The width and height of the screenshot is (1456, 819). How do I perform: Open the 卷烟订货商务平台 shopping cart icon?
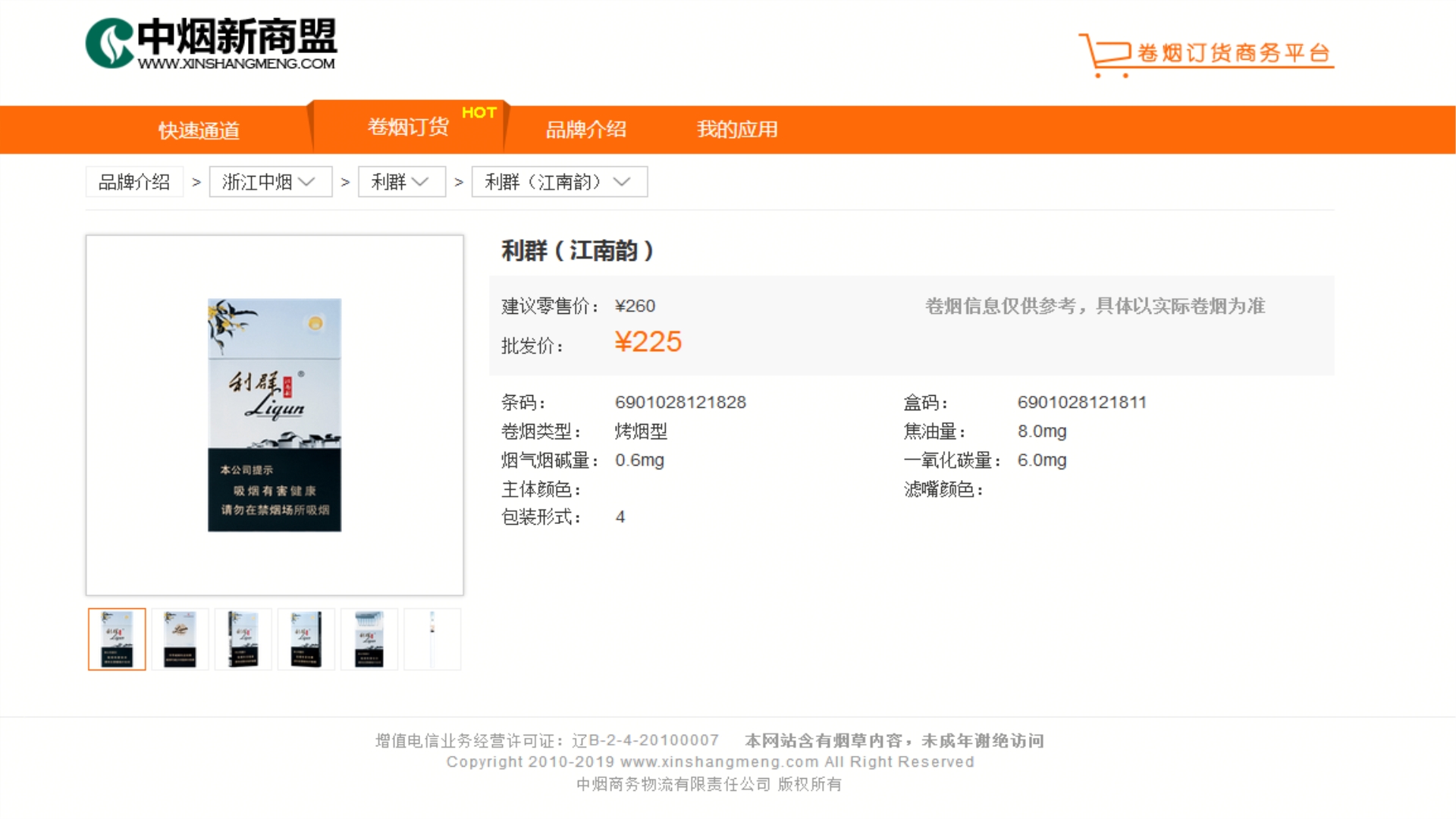coord(1104,55)
